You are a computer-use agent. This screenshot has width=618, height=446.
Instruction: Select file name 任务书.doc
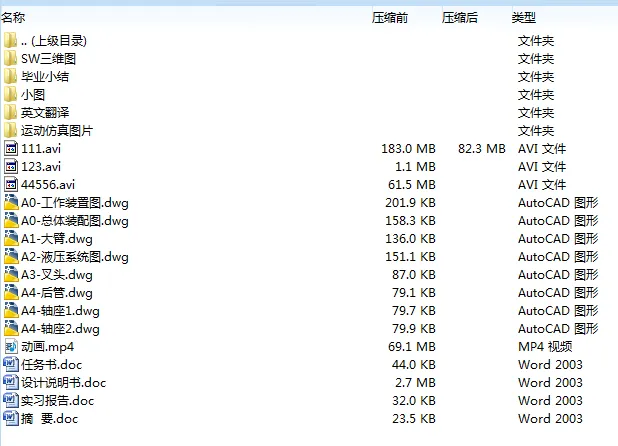[52, 365]
